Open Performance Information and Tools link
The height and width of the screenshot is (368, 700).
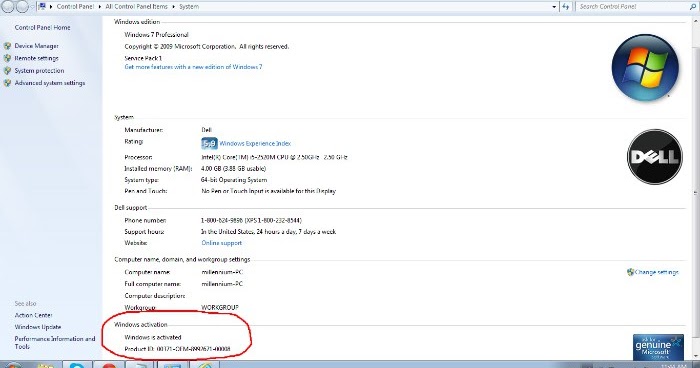click(54, 343)
